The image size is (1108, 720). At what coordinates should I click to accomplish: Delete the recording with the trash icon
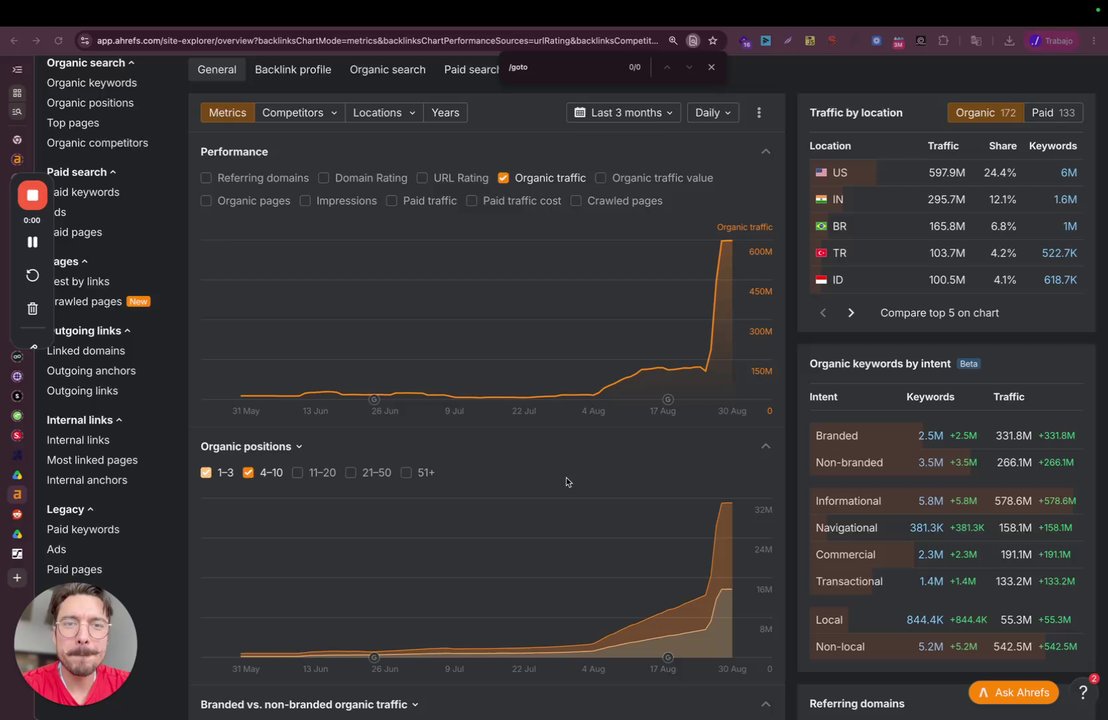click(32, 308)
